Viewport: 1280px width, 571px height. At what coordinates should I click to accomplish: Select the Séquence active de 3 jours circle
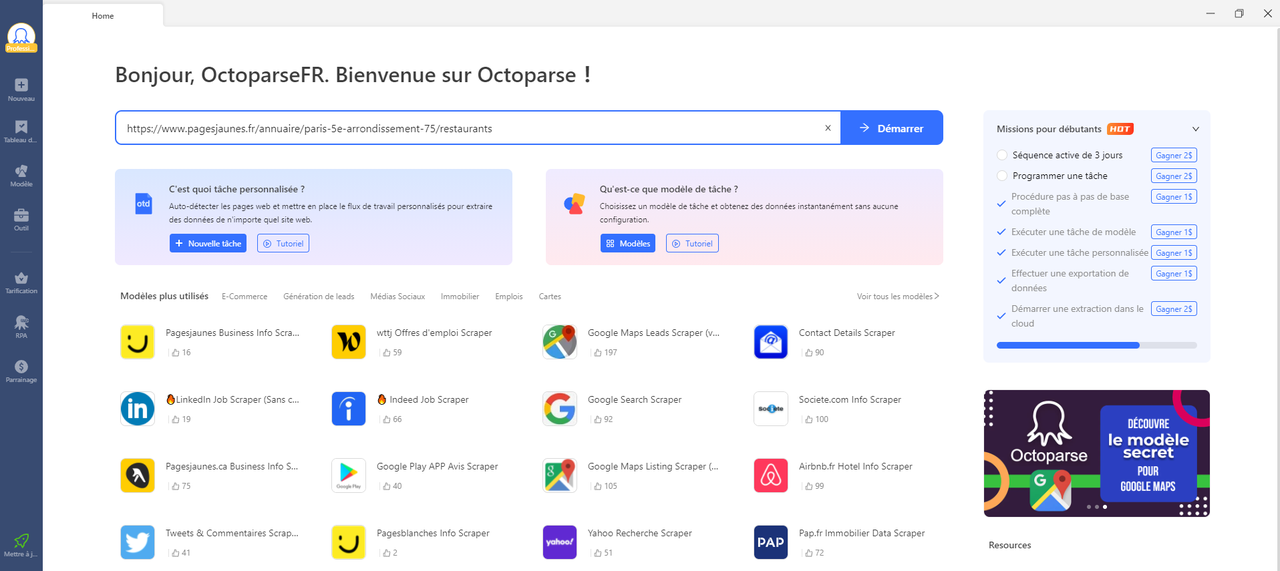pos(1002,155)
